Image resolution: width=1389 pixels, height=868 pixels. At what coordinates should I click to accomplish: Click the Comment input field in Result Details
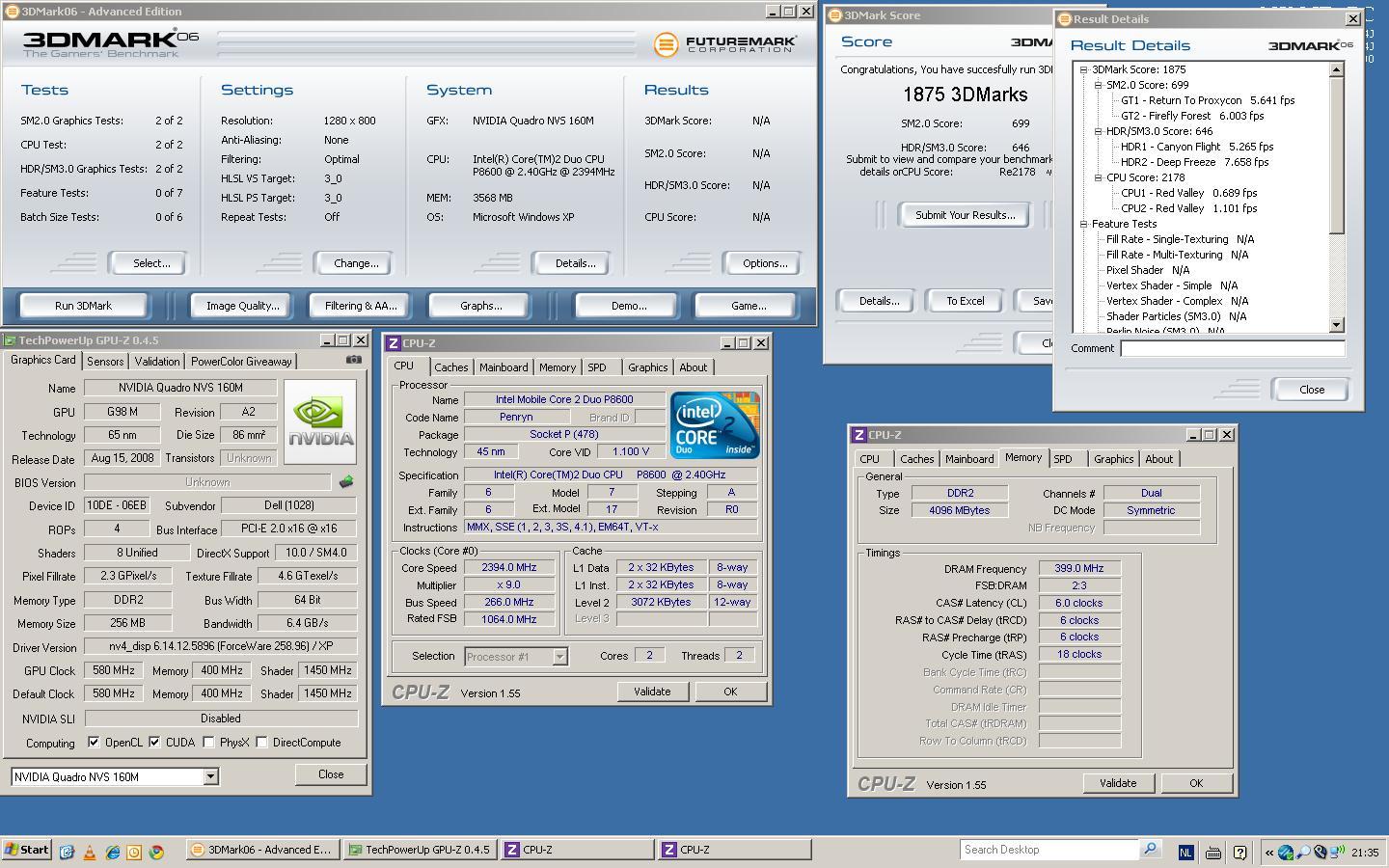pos(1232,349)
